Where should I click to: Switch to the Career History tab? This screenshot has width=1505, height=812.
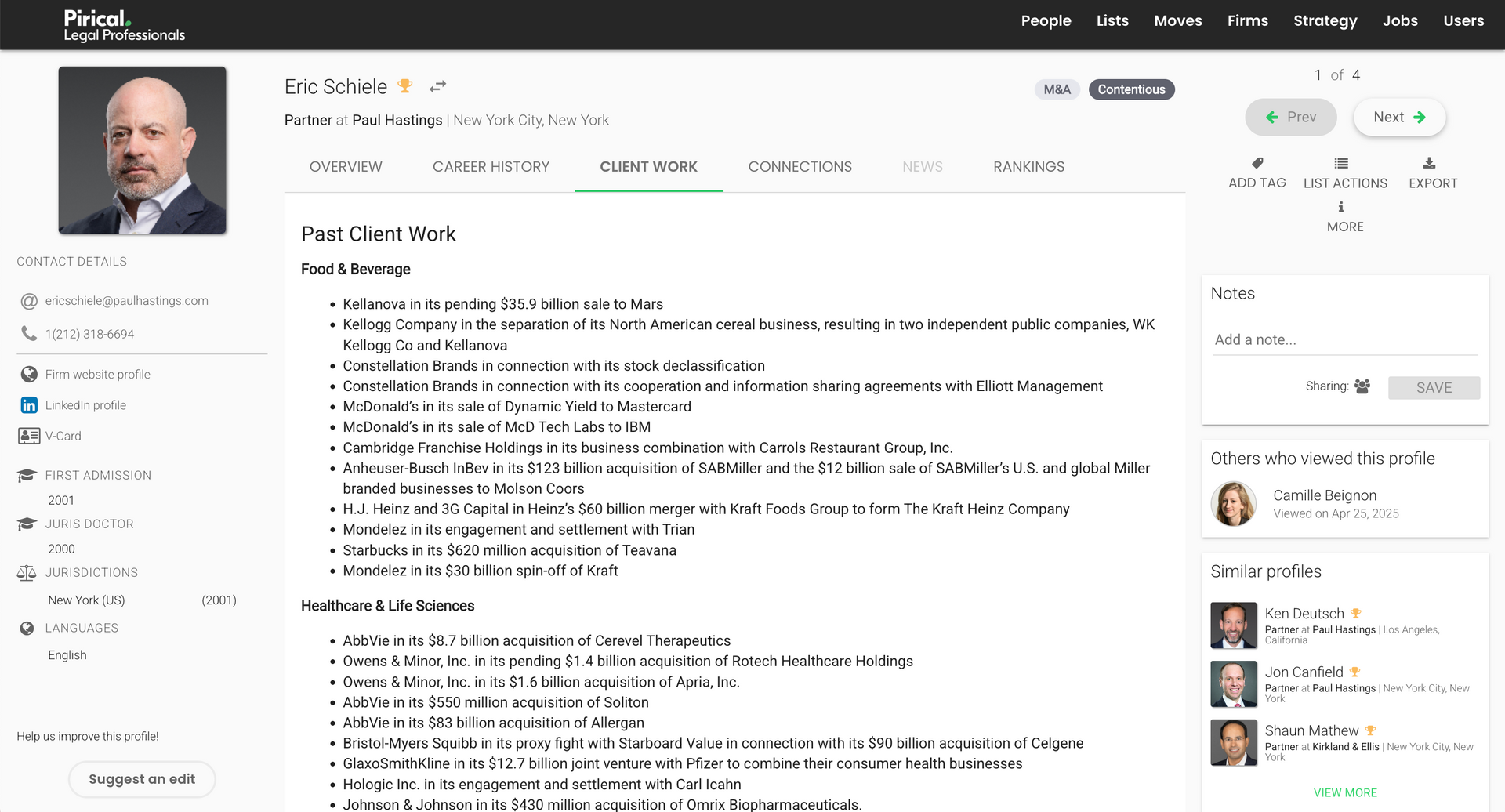[x=491, y=167]
